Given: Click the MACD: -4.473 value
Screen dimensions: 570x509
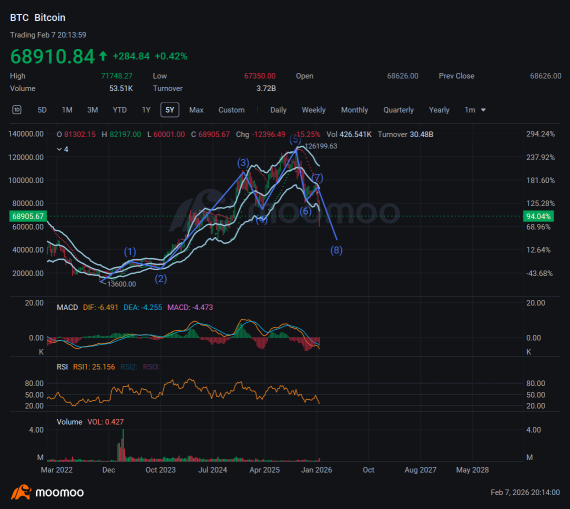Looking at the screenshot, I should point(190,308).
